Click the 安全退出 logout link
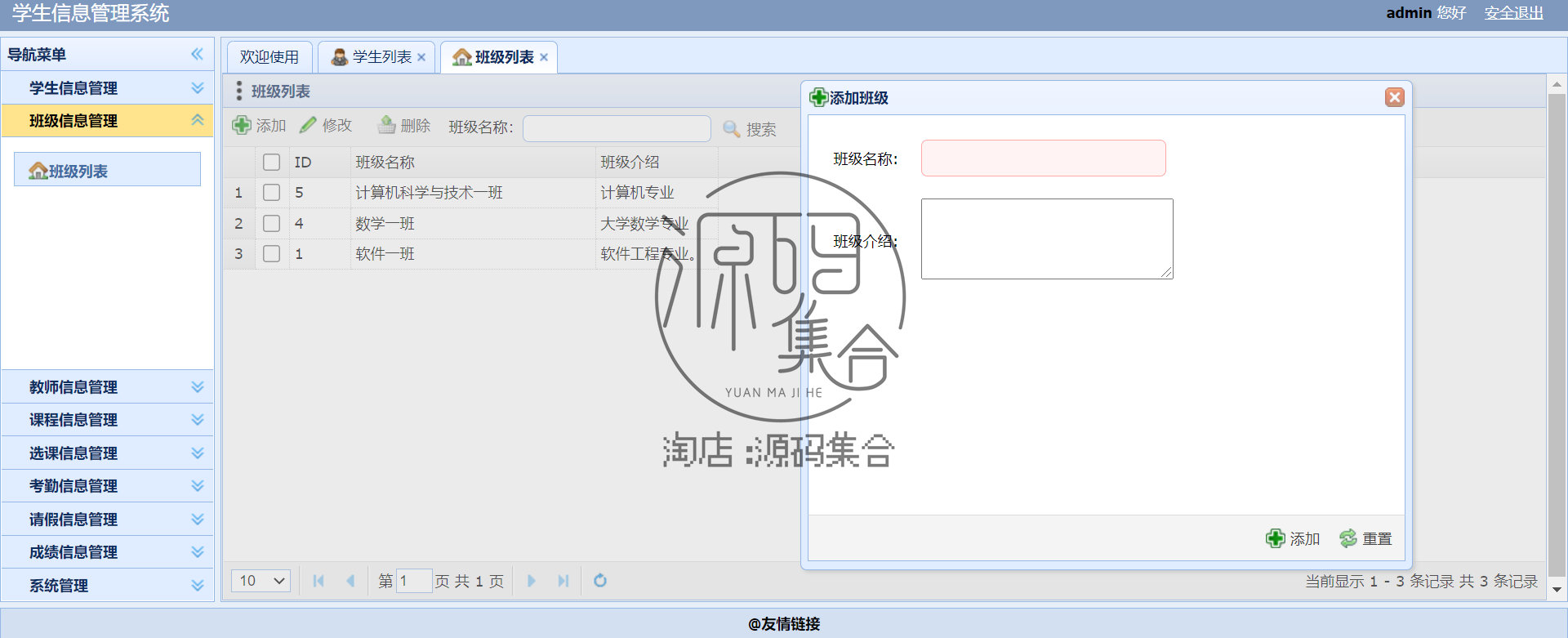This screenshot has width=1568, height=638. 1514,13
